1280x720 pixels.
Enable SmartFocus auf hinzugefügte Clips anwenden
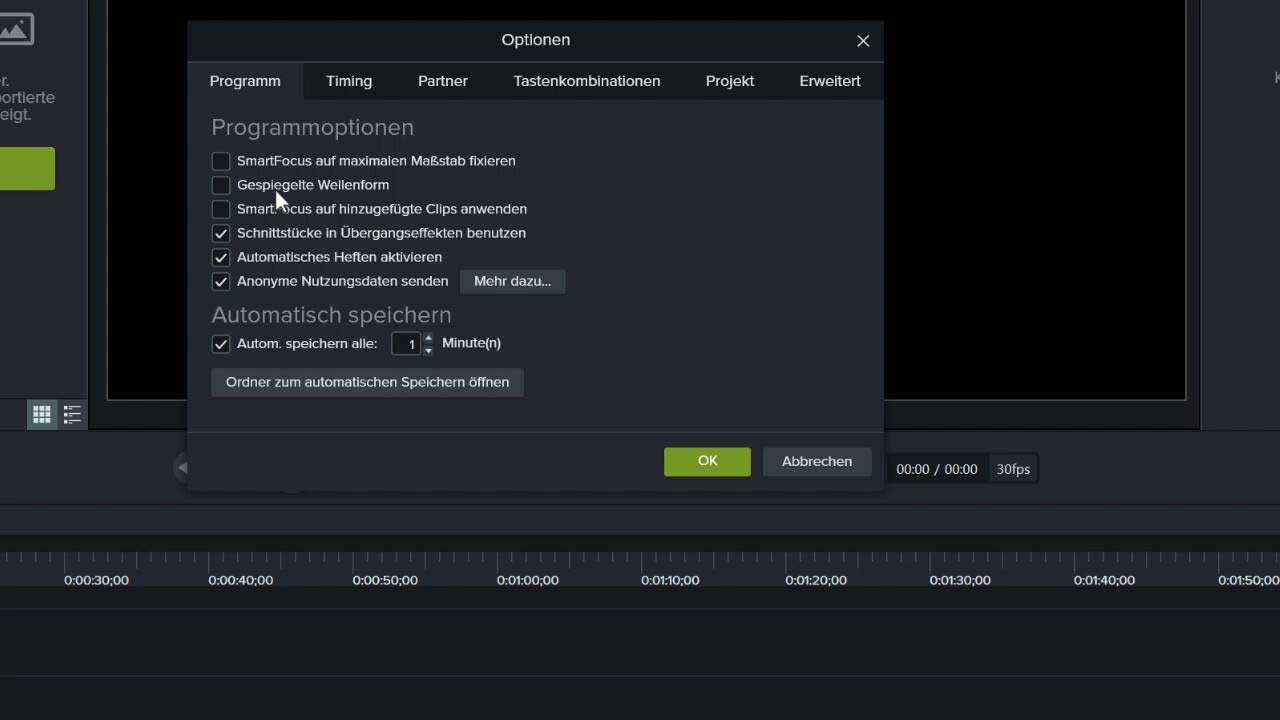tap(221, 209)
